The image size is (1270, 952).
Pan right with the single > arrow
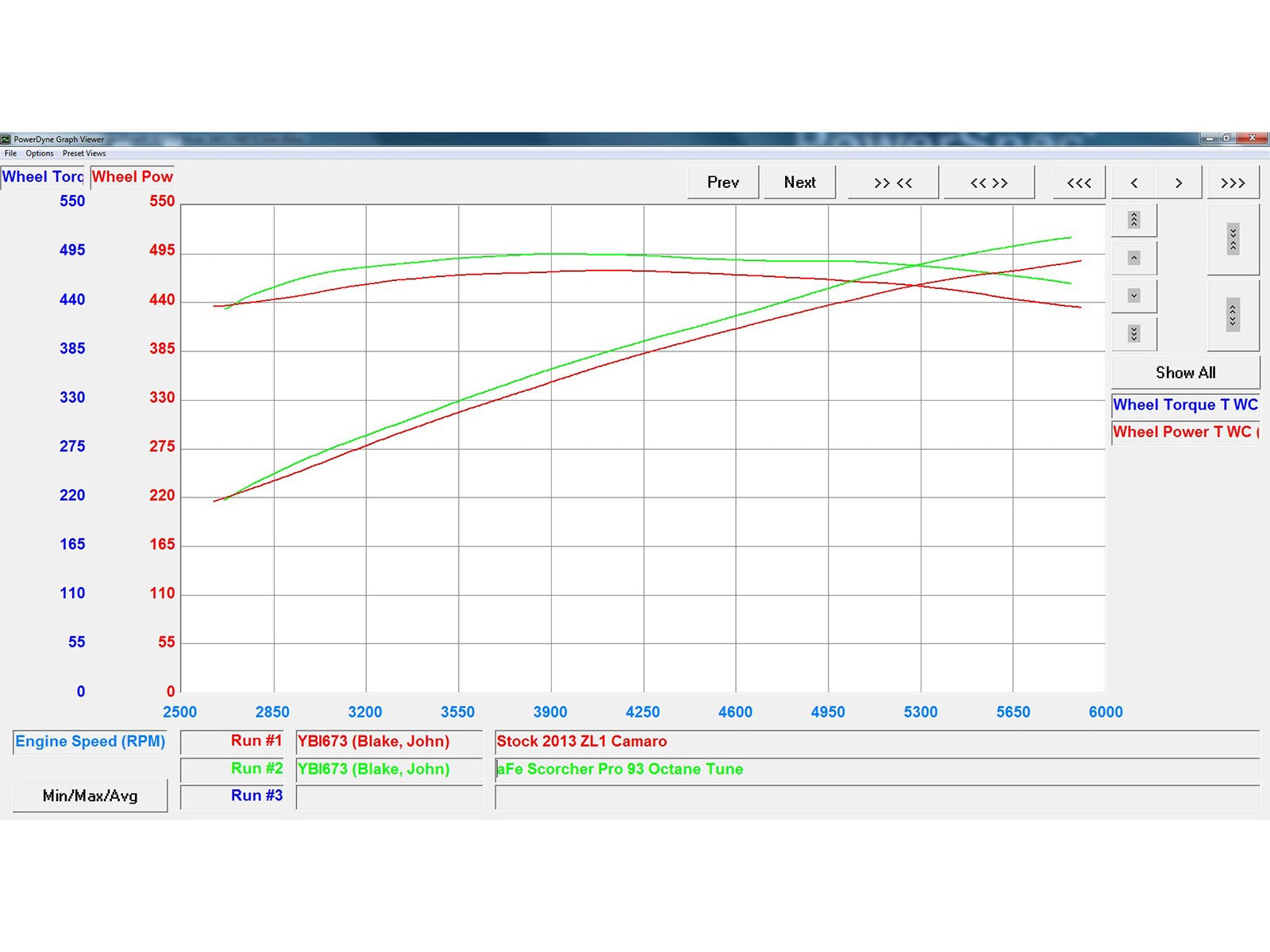coord(1179,182)
